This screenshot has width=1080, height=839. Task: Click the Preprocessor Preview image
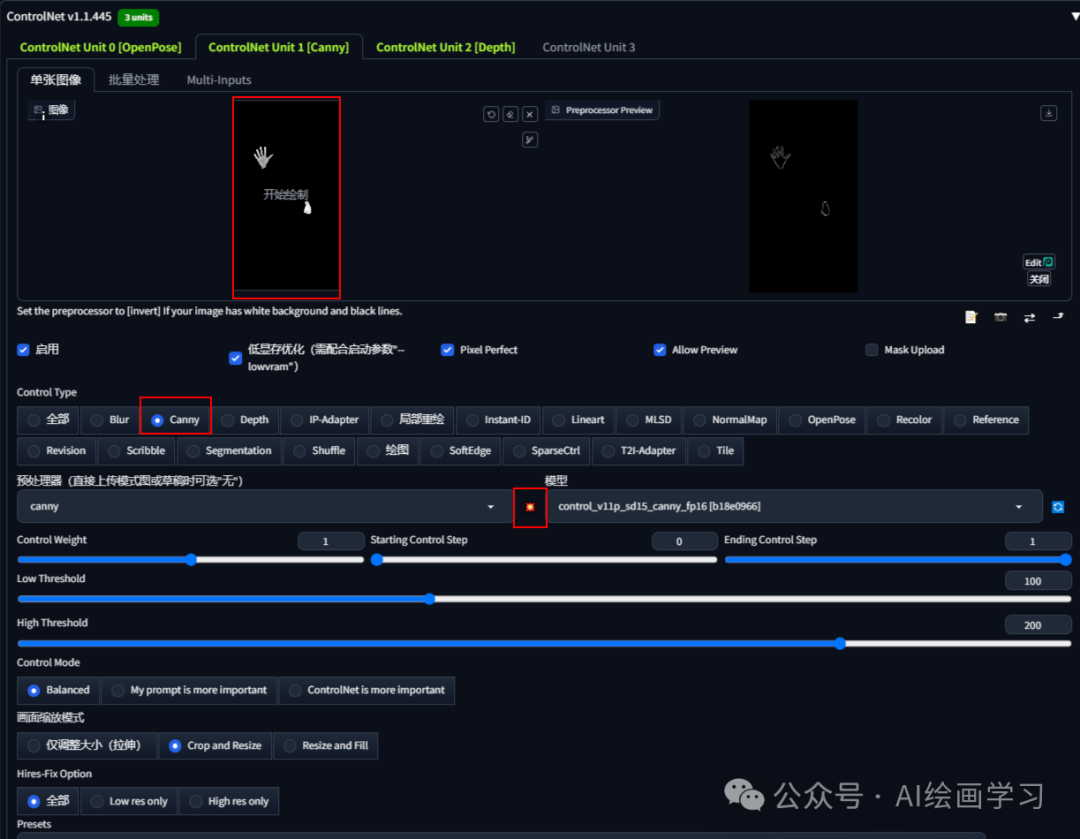[803, 196]
